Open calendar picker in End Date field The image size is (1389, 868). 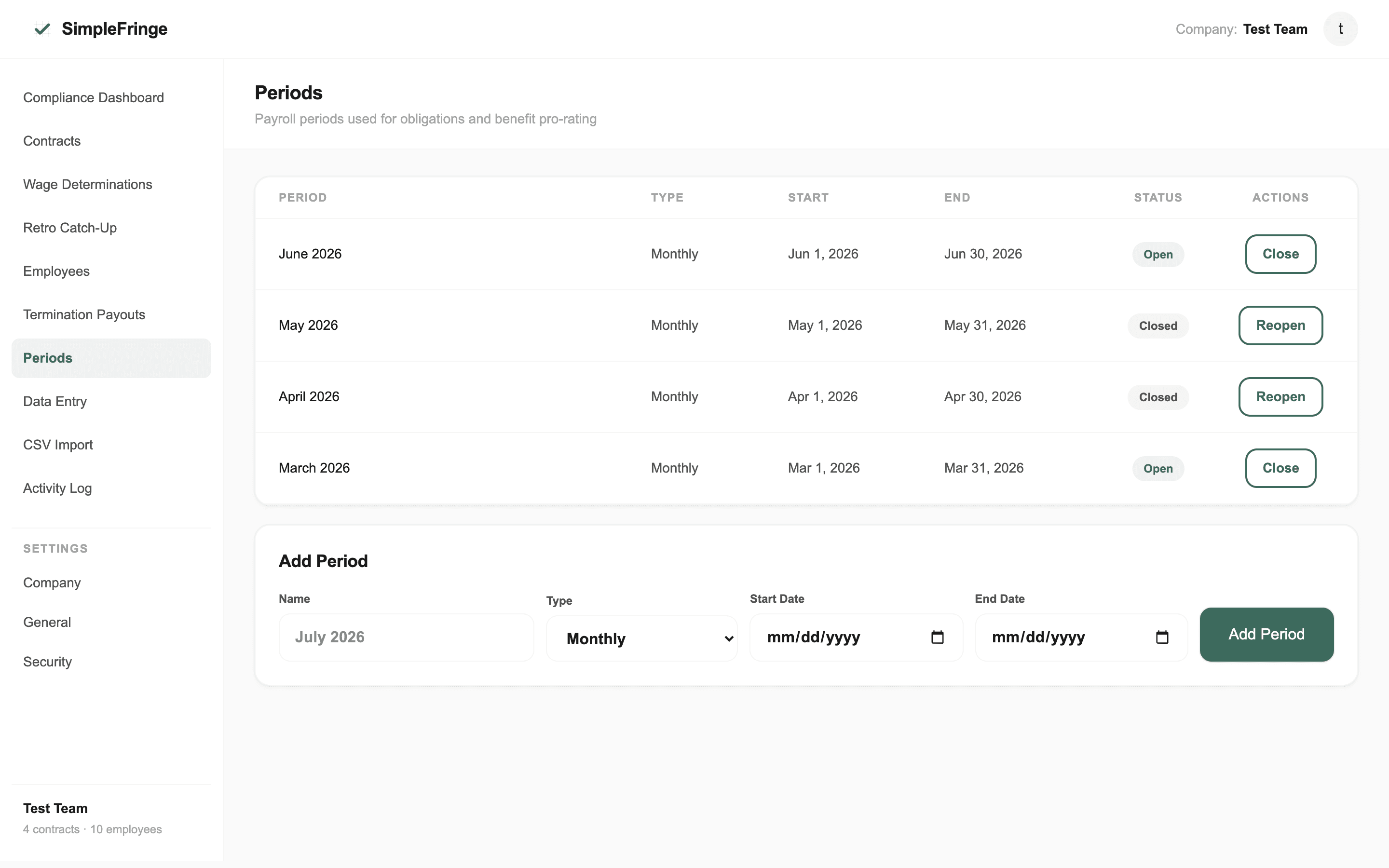point(1162,637)
